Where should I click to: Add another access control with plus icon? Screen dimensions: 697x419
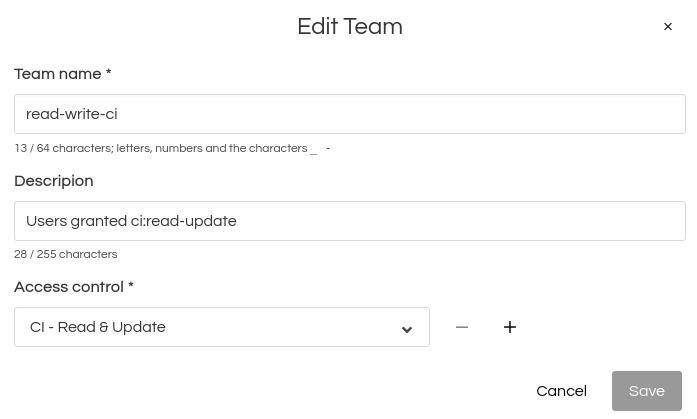[x=510, y=327]
